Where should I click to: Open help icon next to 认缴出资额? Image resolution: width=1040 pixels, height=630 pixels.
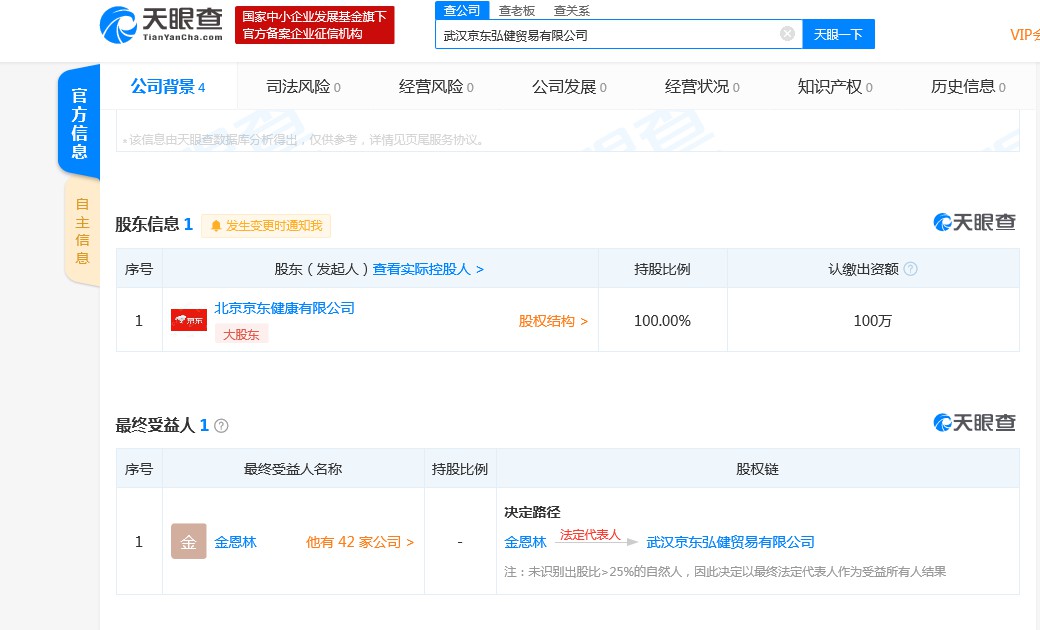point(911,269)
